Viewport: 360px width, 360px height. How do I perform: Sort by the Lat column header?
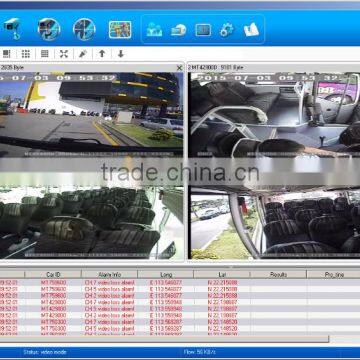222,275
